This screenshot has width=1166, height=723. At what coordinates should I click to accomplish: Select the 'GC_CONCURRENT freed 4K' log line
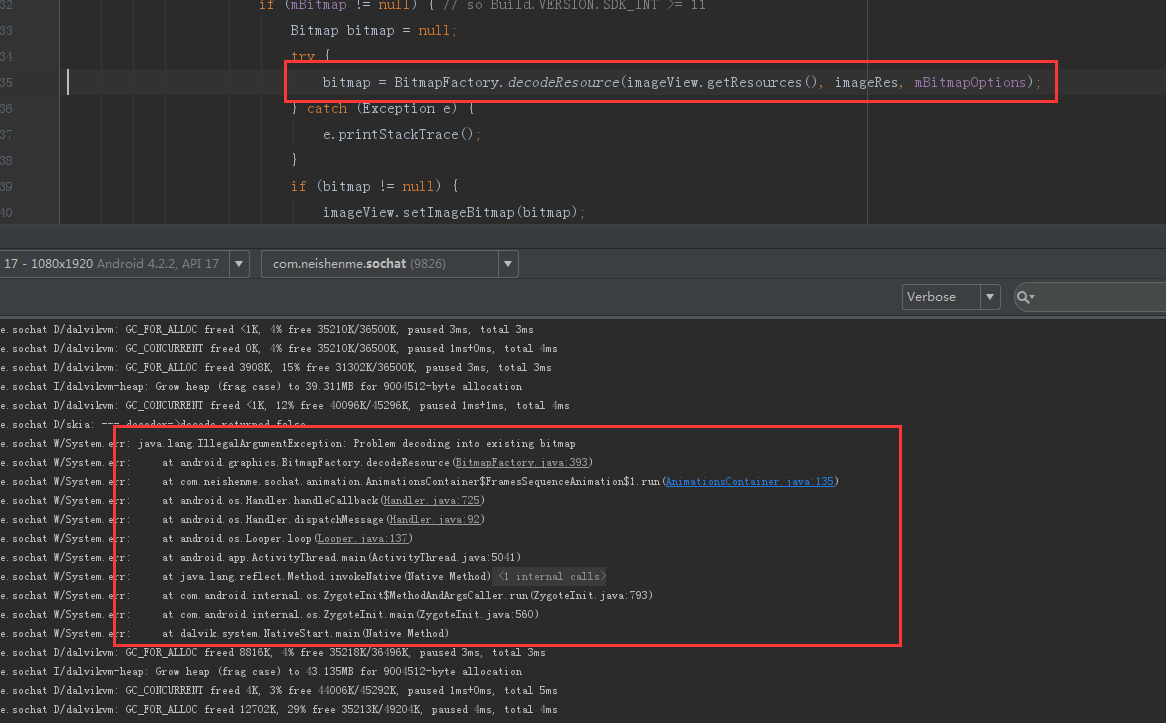(279, 690)
